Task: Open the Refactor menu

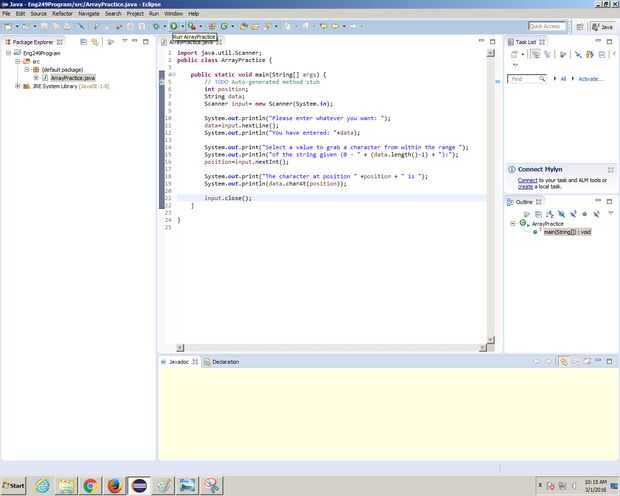Action: (x=62, y=13)
